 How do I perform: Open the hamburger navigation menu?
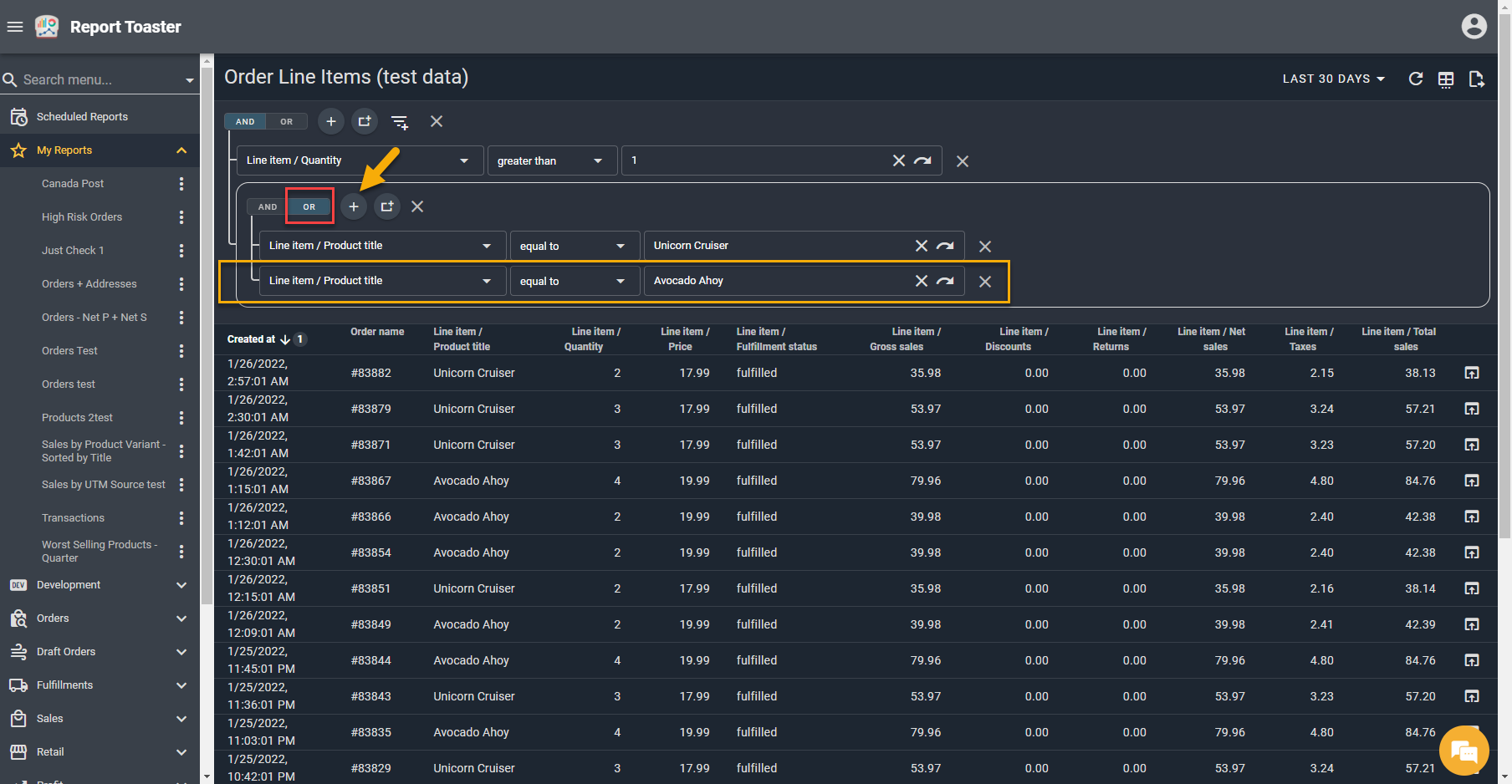click(x=15, y=27)
